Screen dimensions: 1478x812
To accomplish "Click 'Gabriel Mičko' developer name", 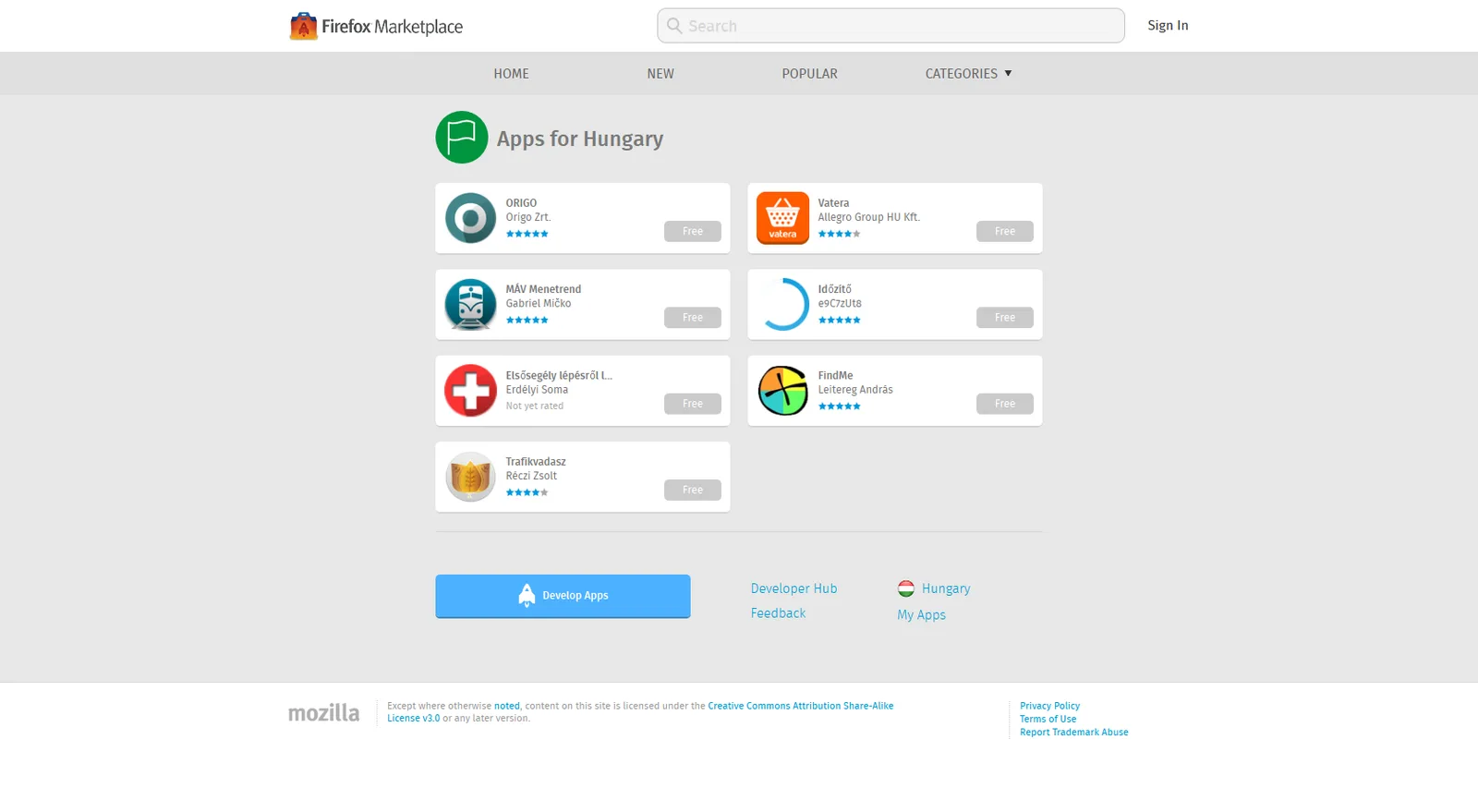I will pyautogui.click(x=538, y=304).
